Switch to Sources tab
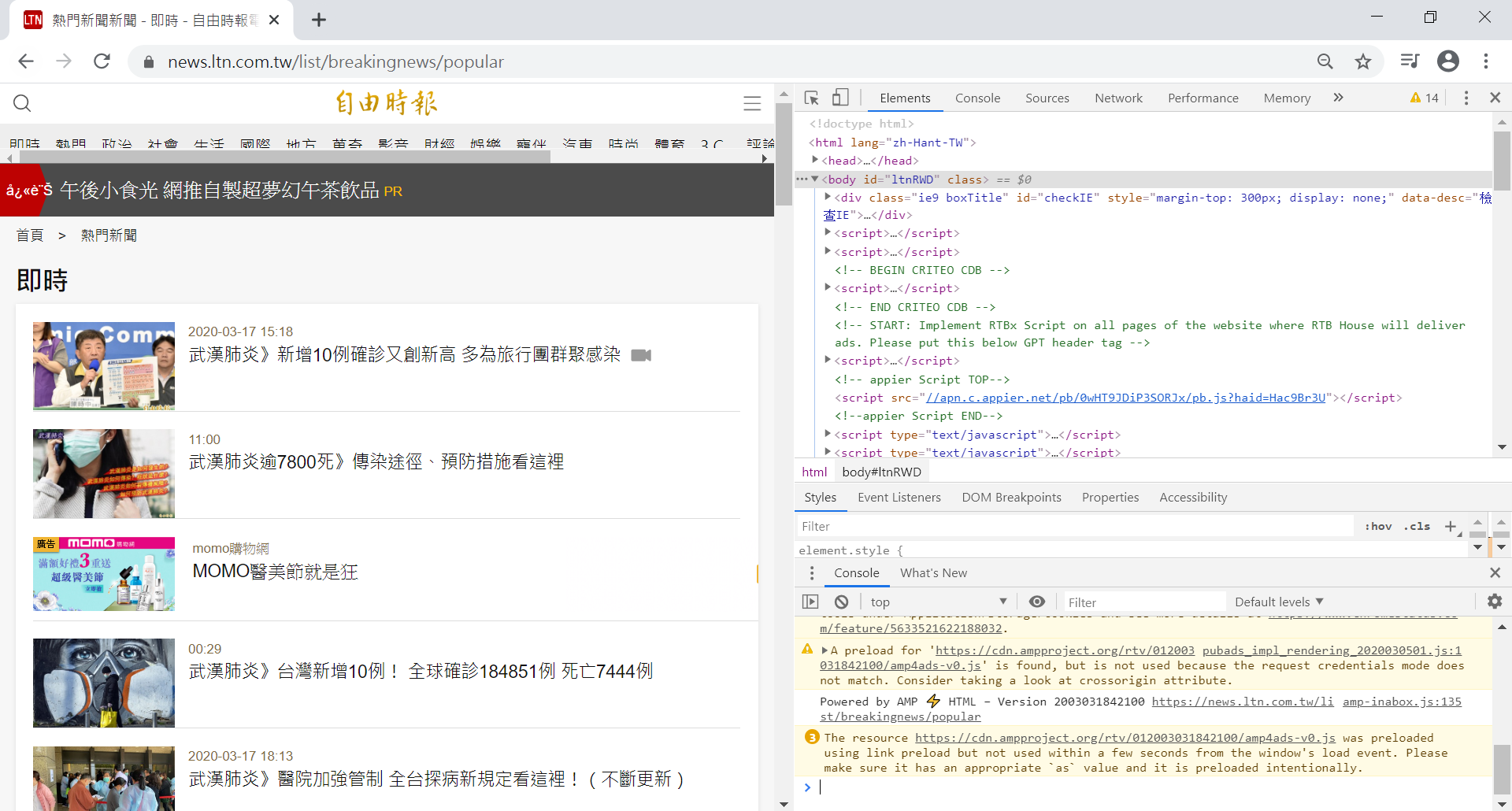Viewport: 1512px width, 811px height. (x=1047, y=98)
